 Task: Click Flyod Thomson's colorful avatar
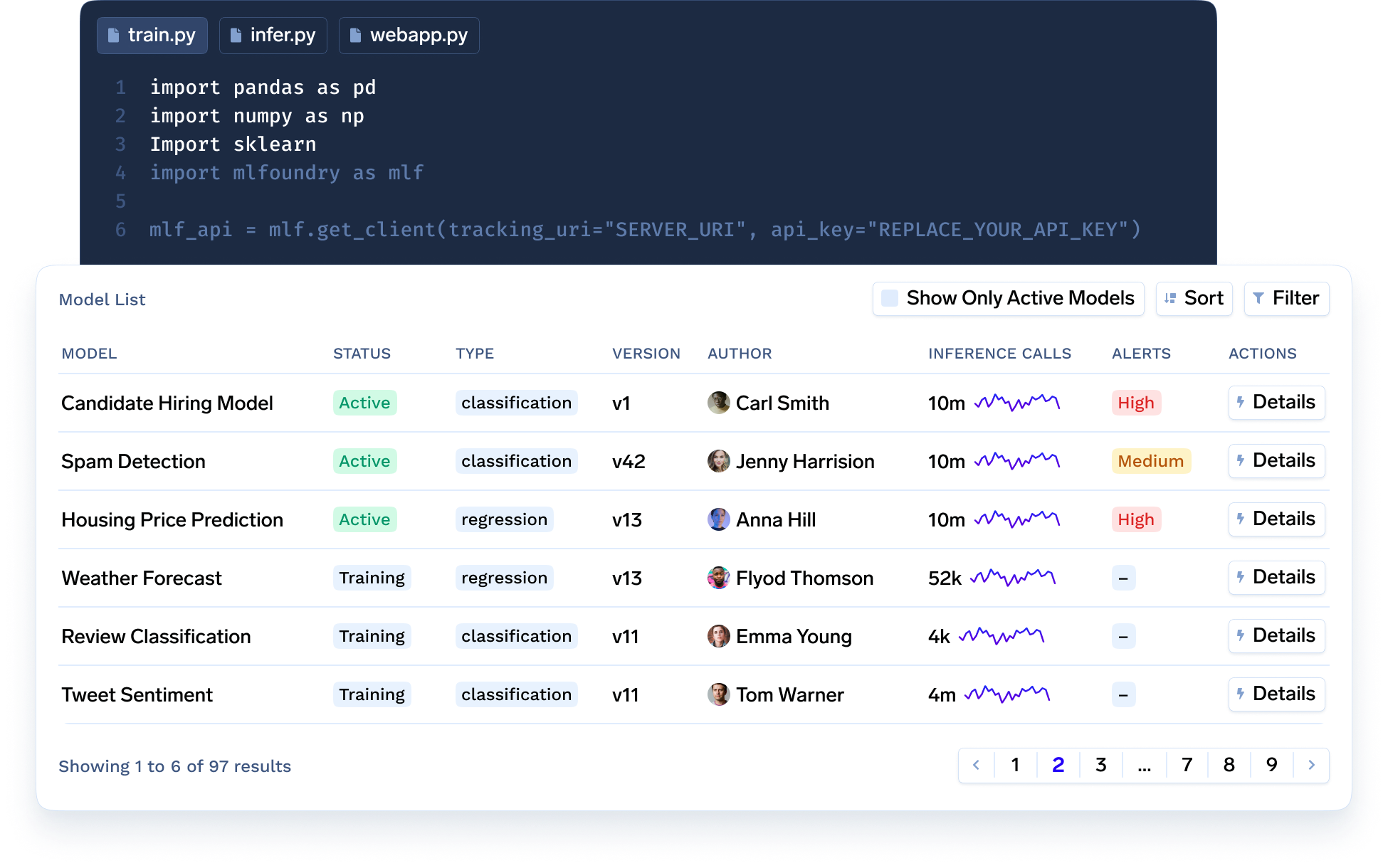point(718,578)
